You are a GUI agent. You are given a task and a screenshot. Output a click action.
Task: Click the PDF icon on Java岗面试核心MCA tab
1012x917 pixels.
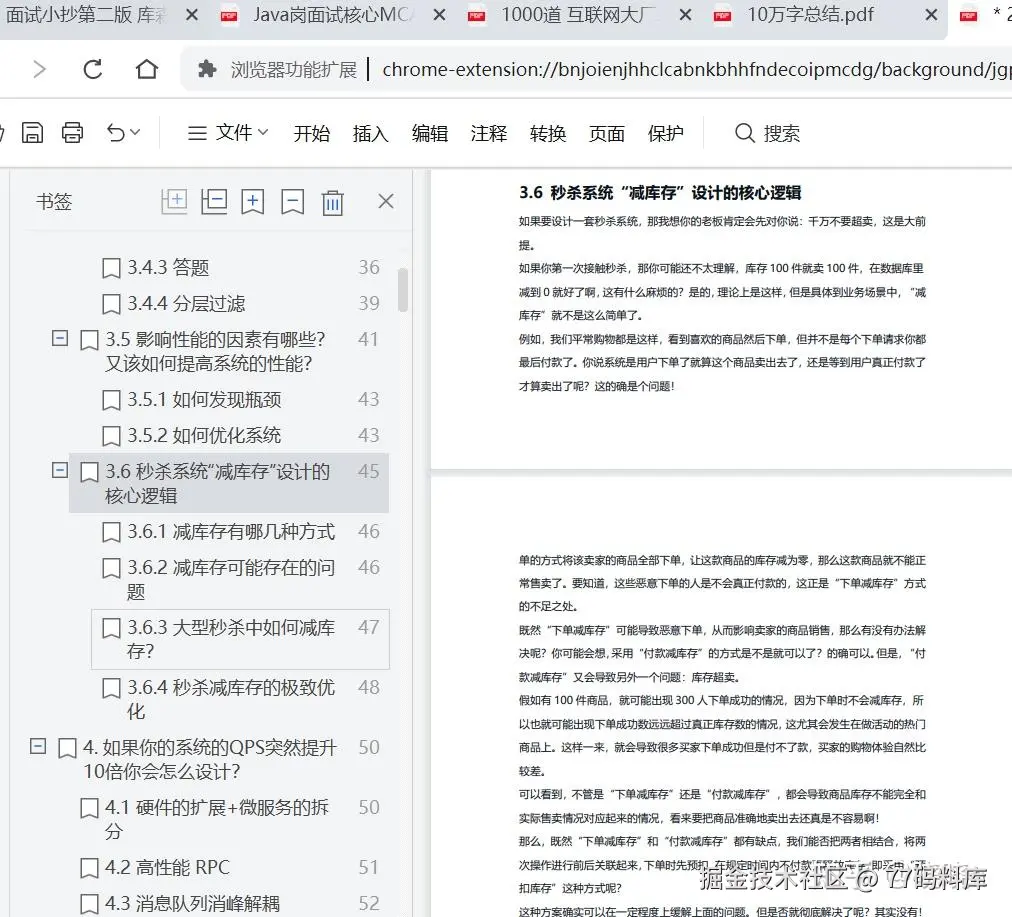click(x=229, y=15)
